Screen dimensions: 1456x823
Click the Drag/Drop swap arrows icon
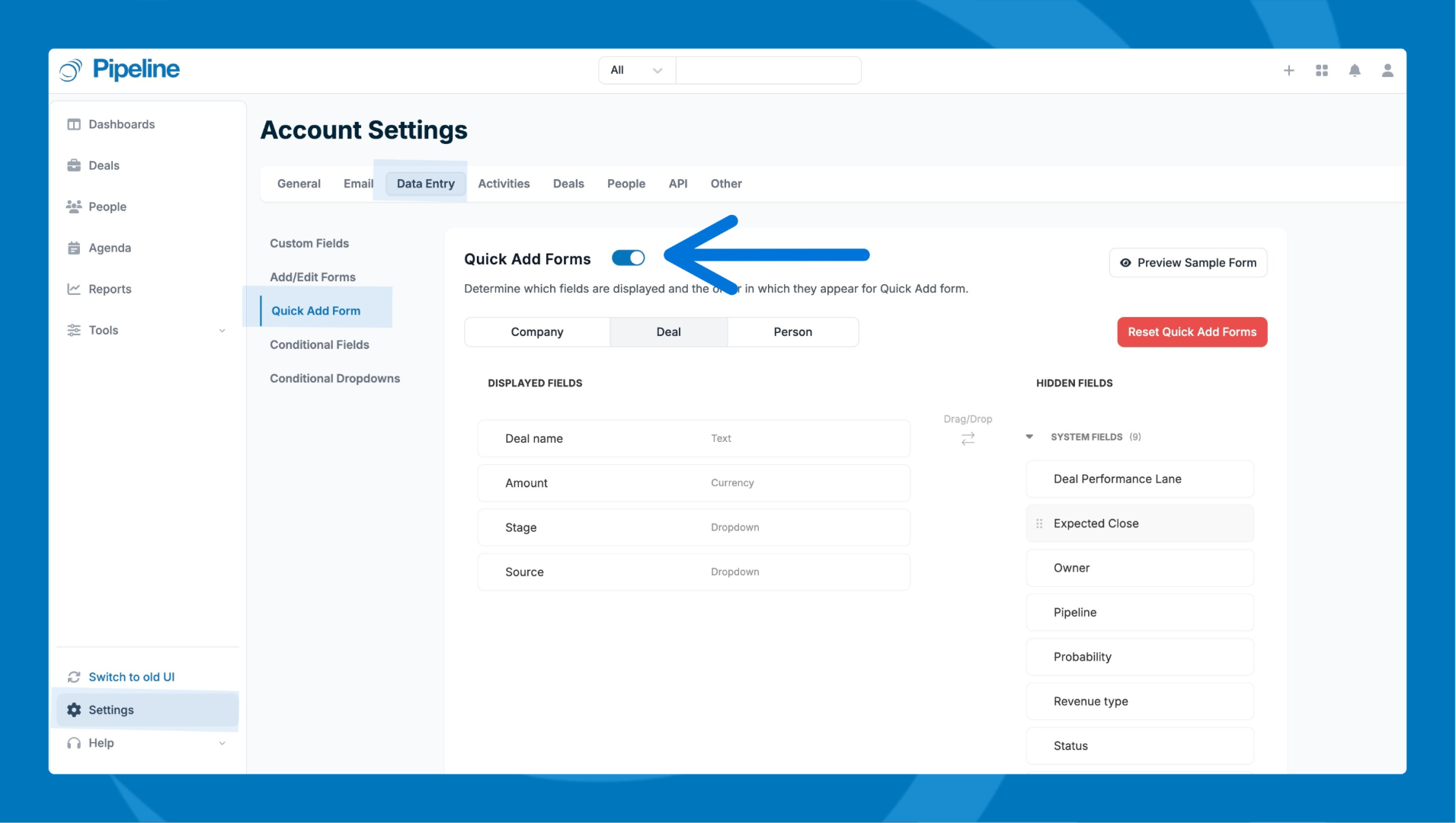tap(968, 439)
